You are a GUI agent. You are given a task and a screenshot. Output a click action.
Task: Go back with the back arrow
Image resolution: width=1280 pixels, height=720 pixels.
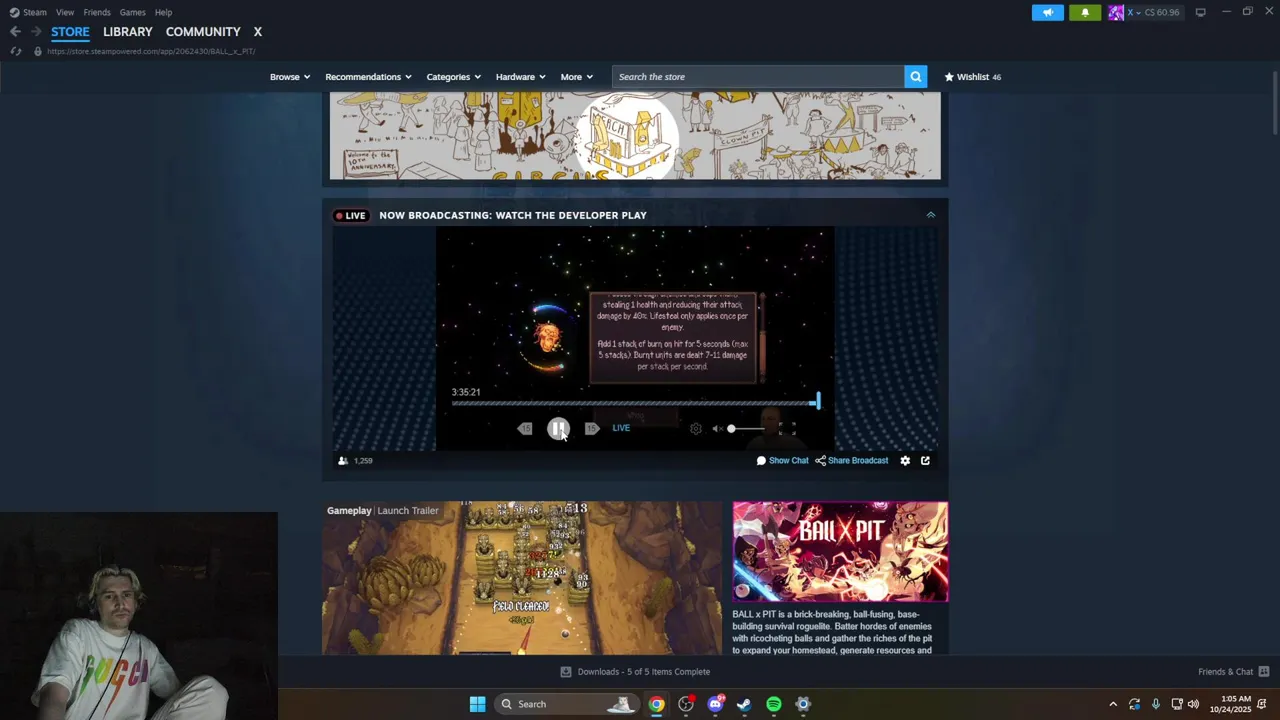coord(15,32)
